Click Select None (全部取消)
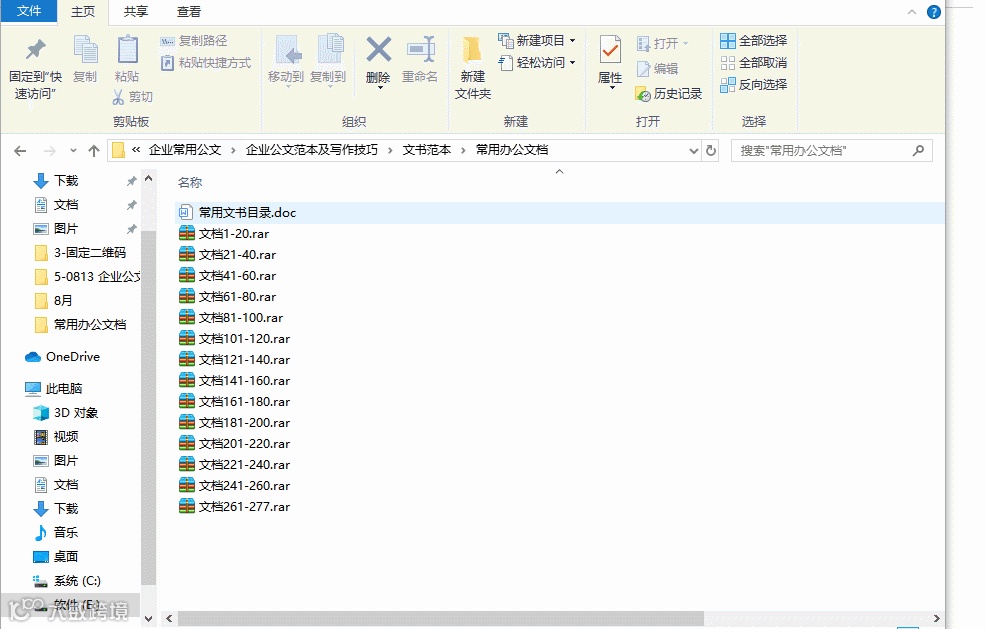The width and height of the screenshot is (986, 629). tap(753, 63)
